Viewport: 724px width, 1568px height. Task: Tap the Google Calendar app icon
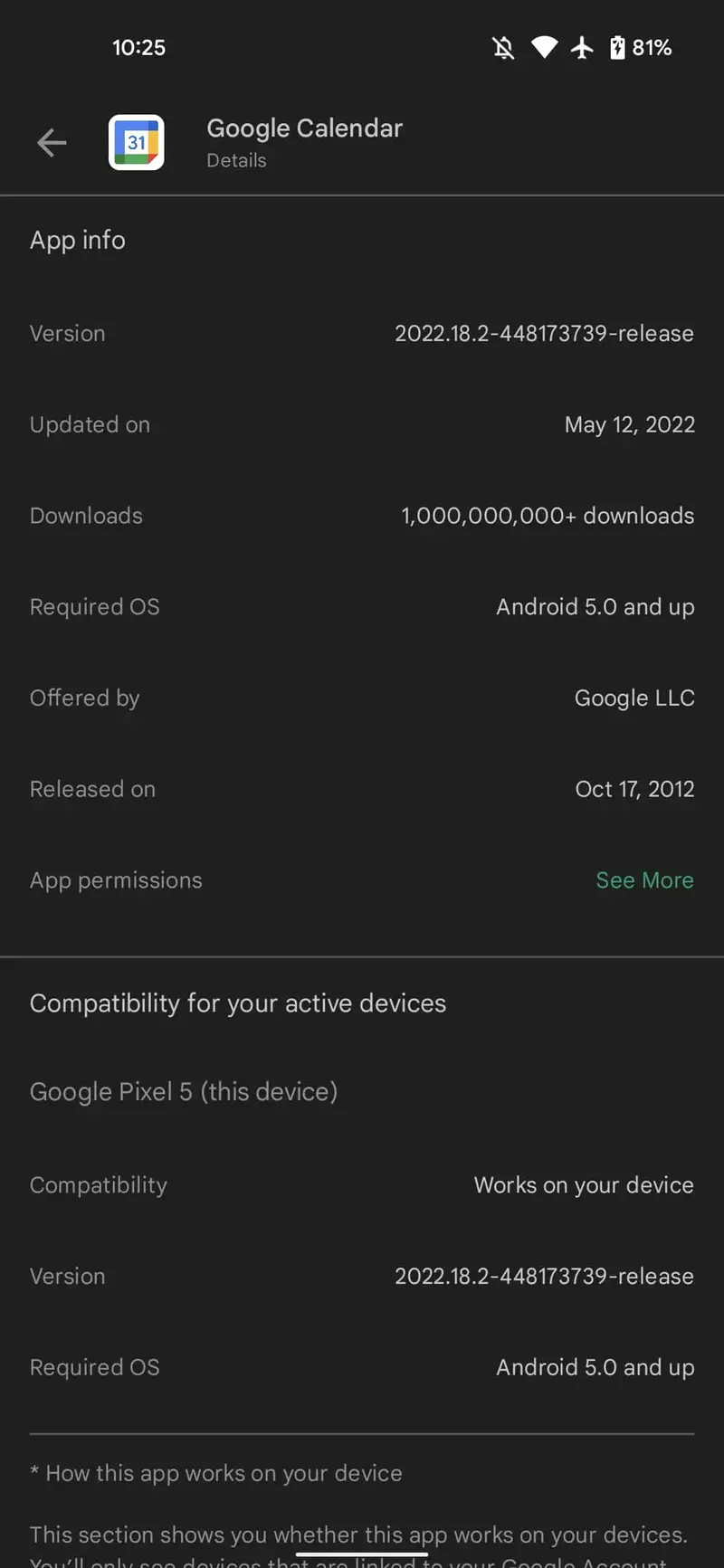click(137, 142)
